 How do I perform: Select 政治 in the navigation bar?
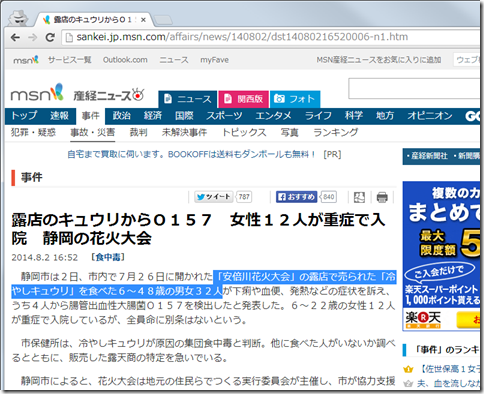[x=121, y=116]
